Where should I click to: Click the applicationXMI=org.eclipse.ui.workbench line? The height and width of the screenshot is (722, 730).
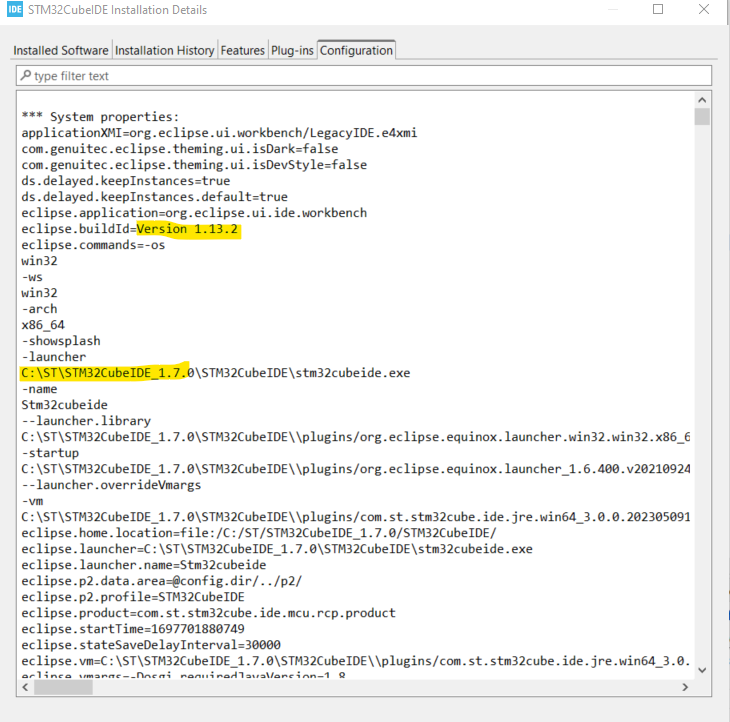pos(219,133)
